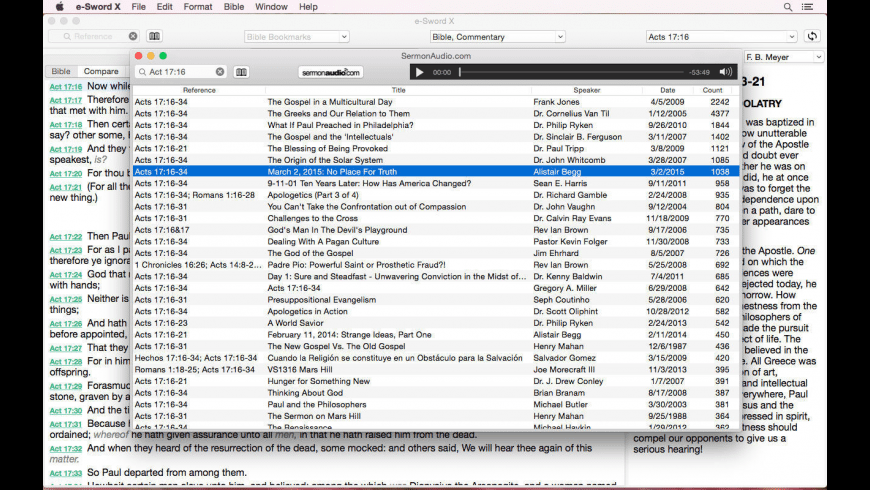870x490 pixels.
Task: Select 'God's Man In The Devil's Playground' row
Action: (436, 230)
